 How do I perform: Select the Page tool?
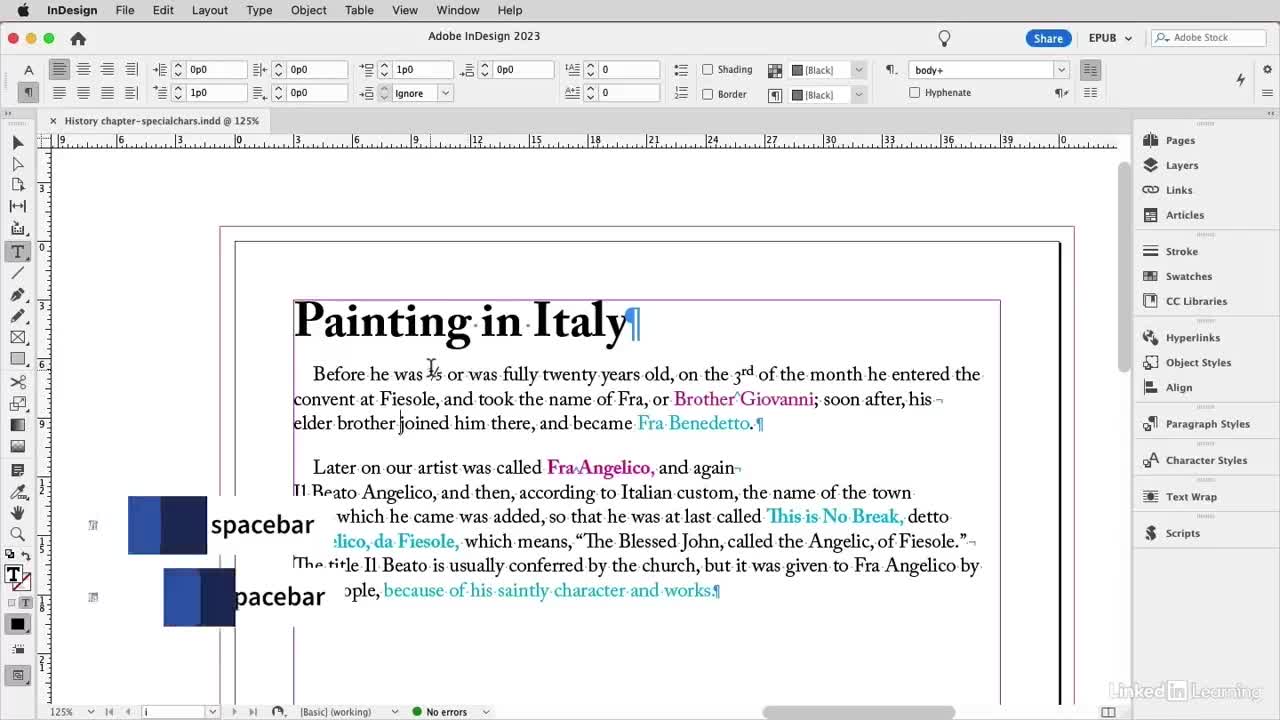coord(17,185)
